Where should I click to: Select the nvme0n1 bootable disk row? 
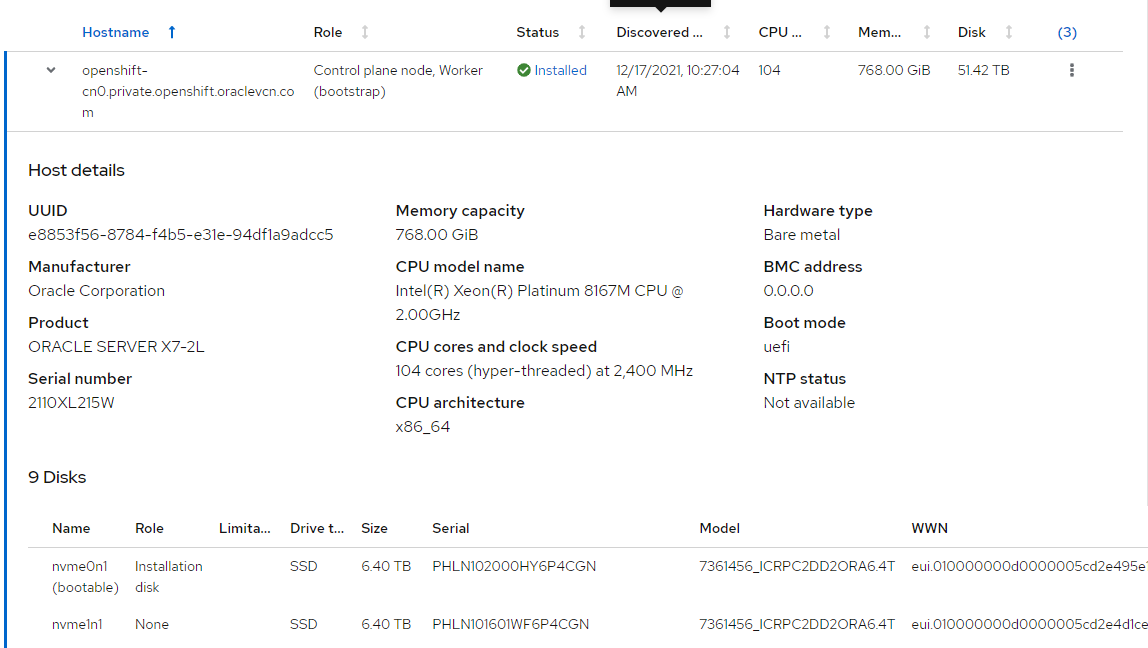click(85, 576)
